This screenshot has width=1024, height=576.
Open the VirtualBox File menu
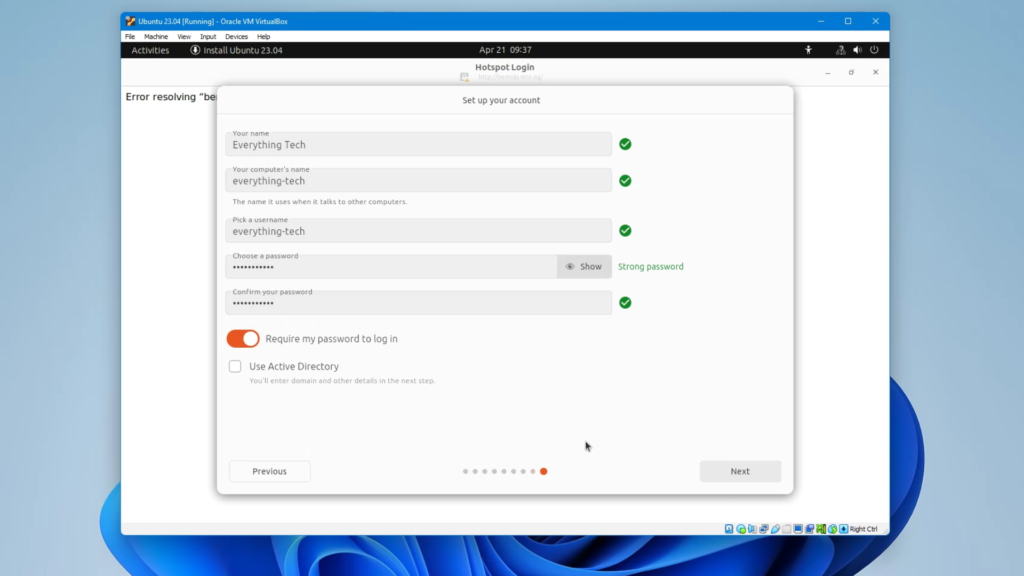[130, 37]
